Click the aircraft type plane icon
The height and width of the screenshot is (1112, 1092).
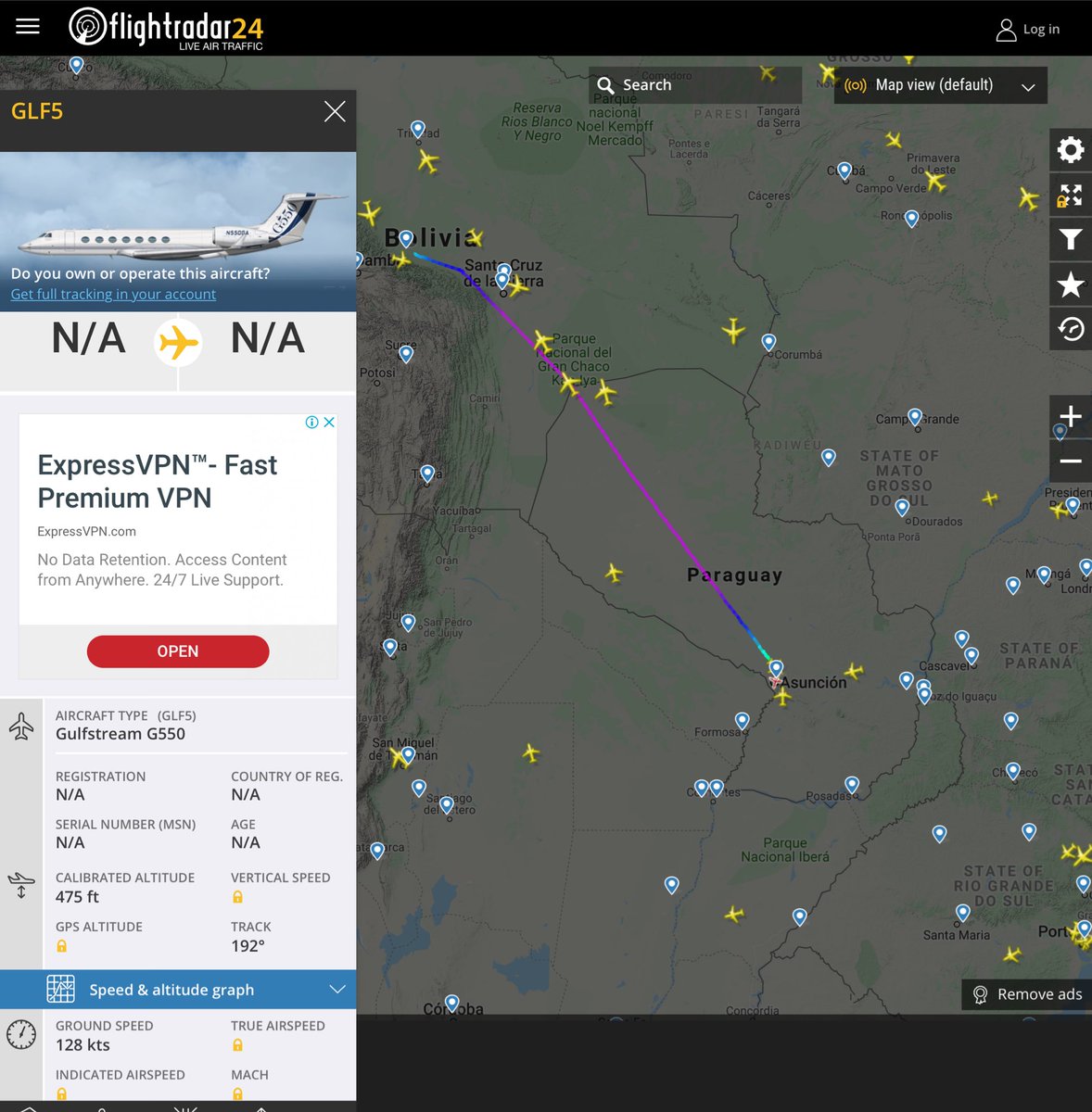click(x=21, y=726)
